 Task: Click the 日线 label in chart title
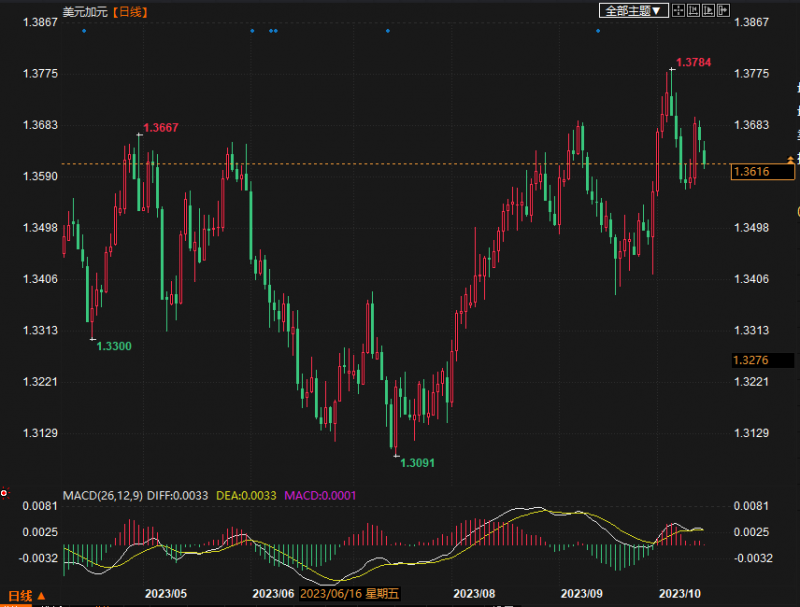pos(127,12)
